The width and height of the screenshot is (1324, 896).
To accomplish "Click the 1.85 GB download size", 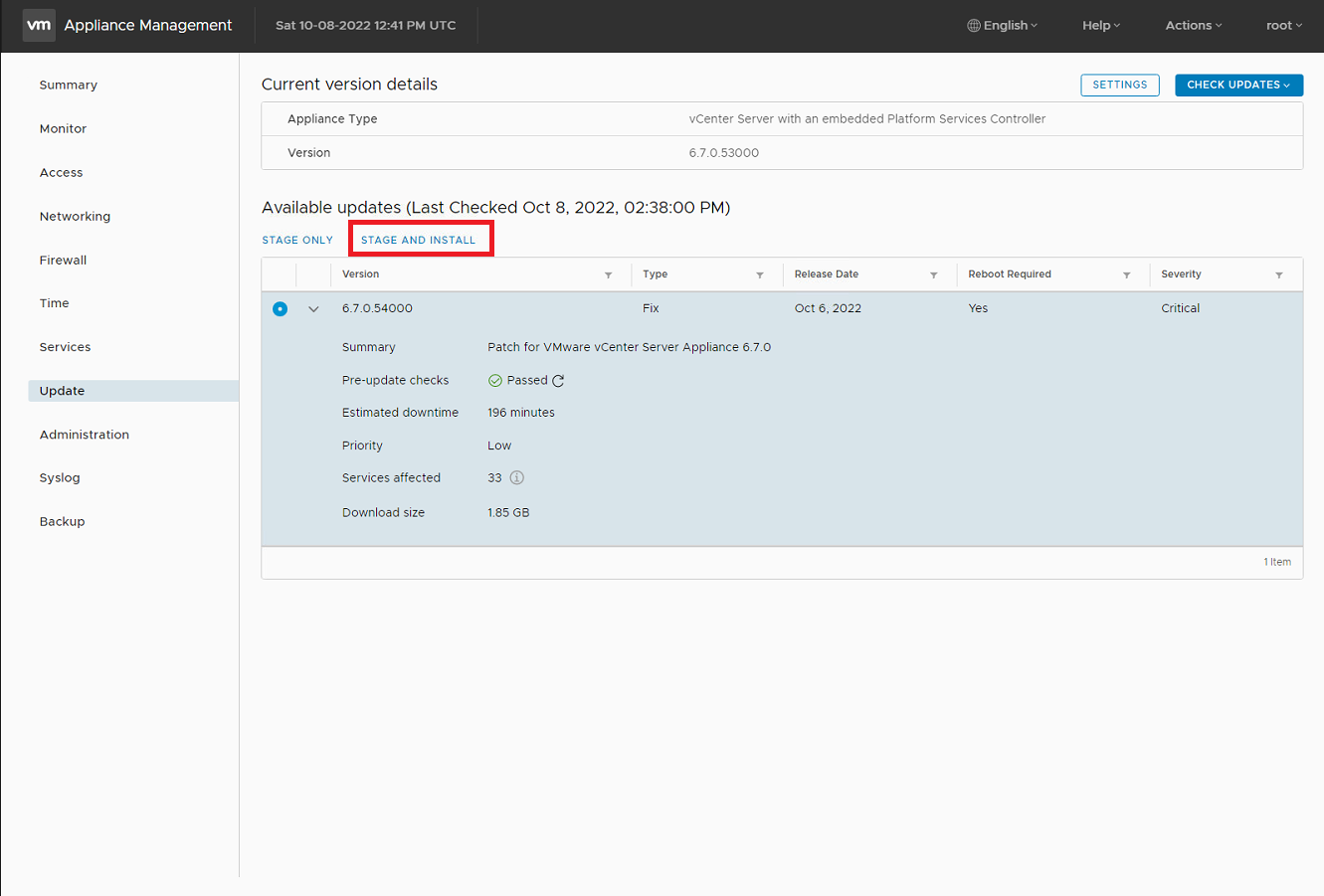I will pyautogui.click(x=508, y=513).
